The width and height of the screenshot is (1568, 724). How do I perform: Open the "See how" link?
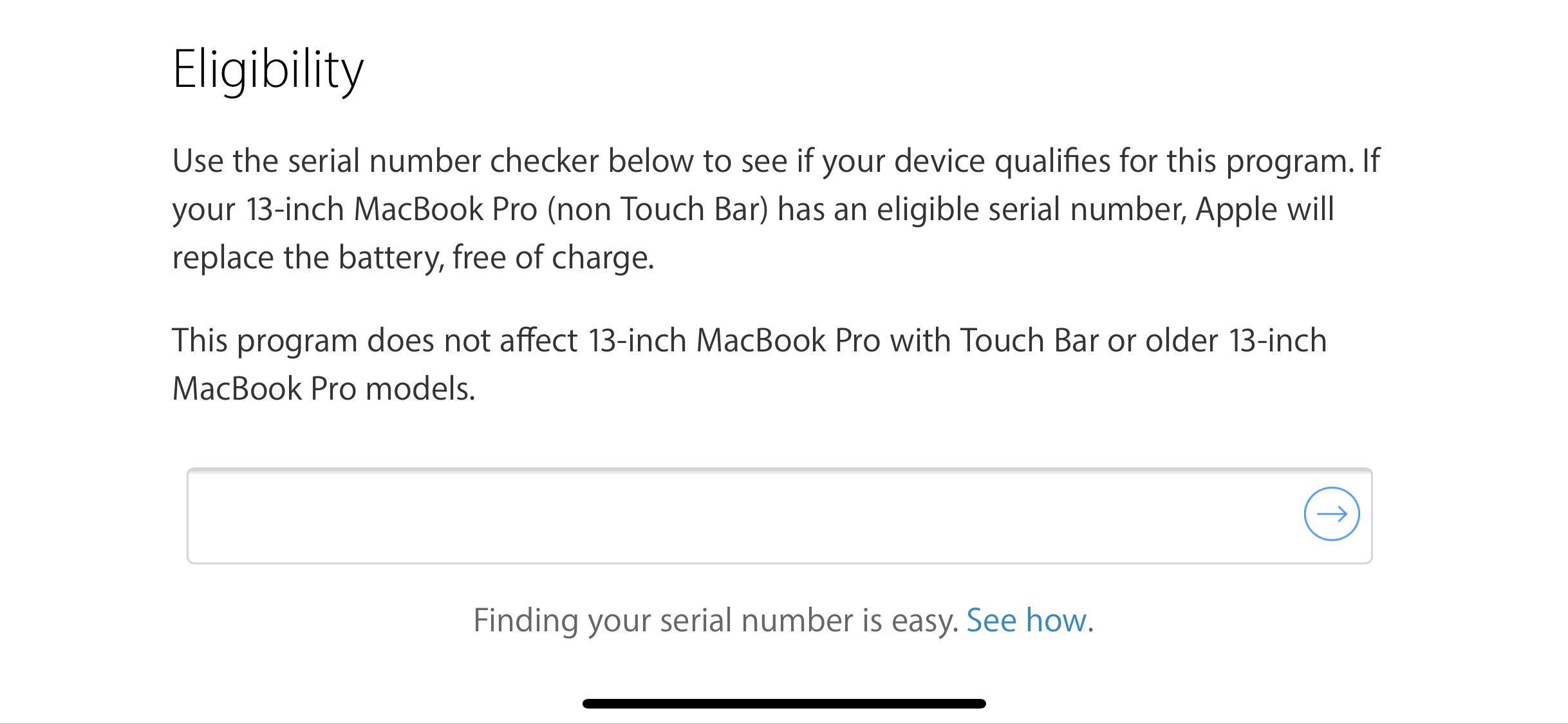(x=1027, y=620)
